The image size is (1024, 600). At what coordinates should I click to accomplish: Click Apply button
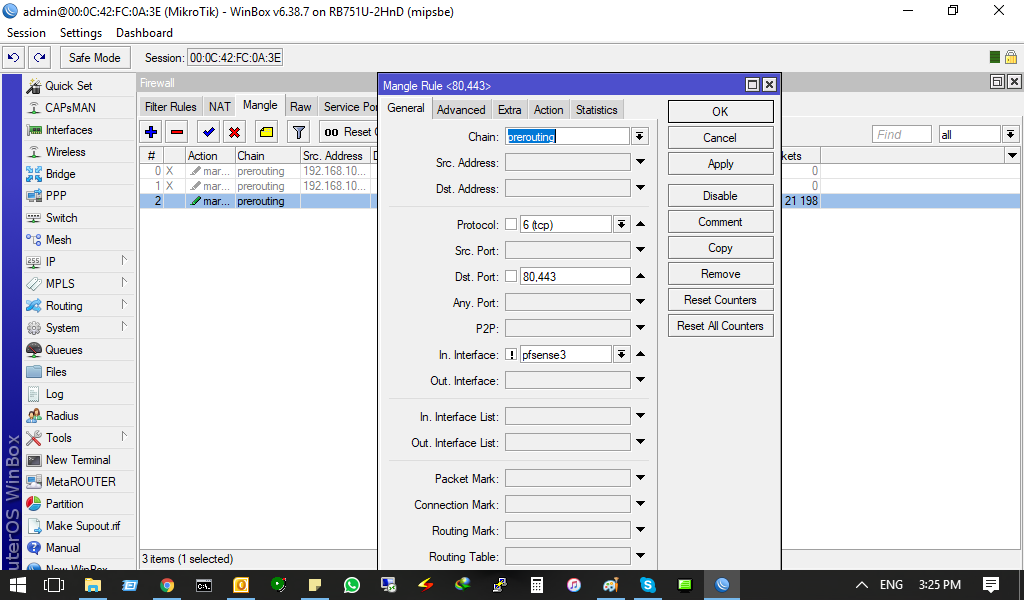pos(720,164)
